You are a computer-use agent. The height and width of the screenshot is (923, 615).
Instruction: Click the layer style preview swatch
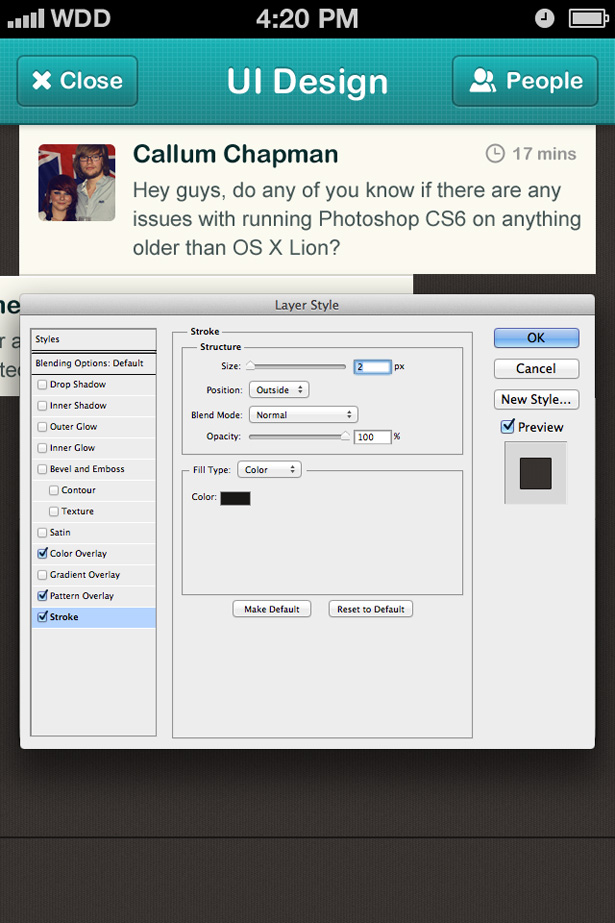535,473
